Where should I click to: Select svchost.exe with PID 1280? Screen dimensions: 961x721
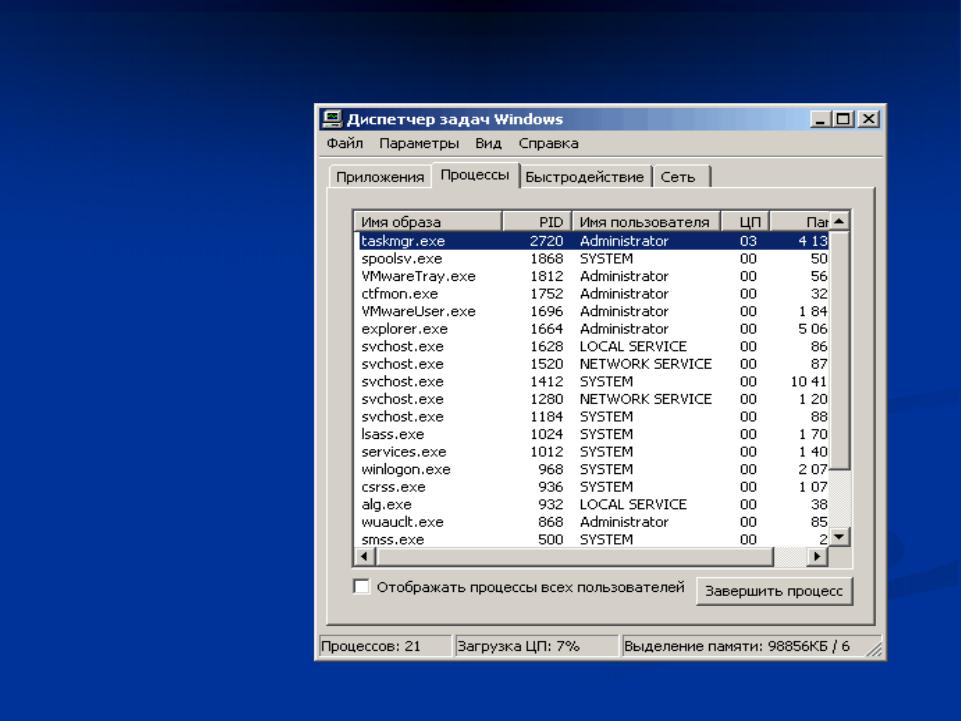tap(591, 399)
